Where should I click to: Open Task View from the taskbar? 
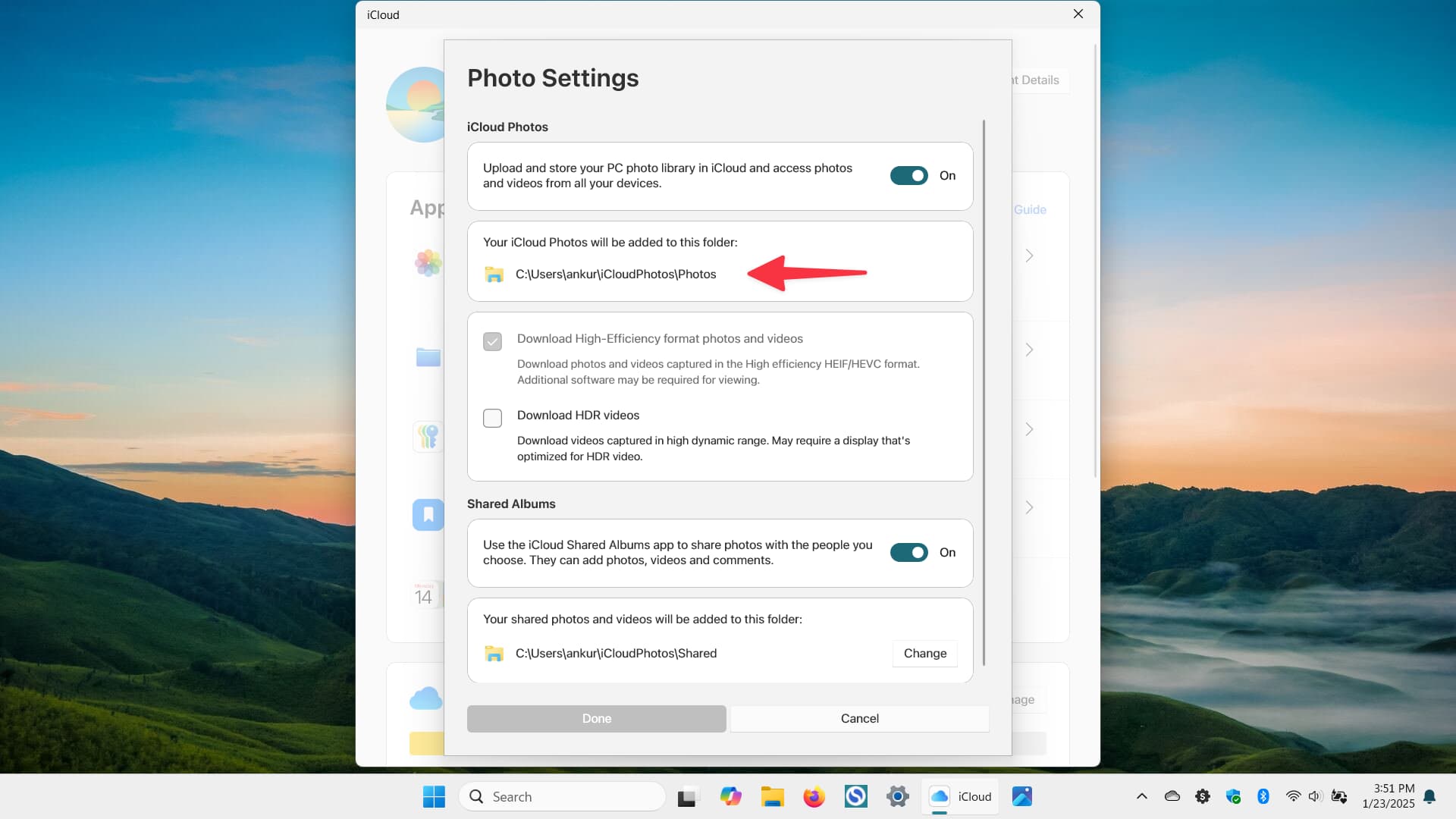(686, 797)
